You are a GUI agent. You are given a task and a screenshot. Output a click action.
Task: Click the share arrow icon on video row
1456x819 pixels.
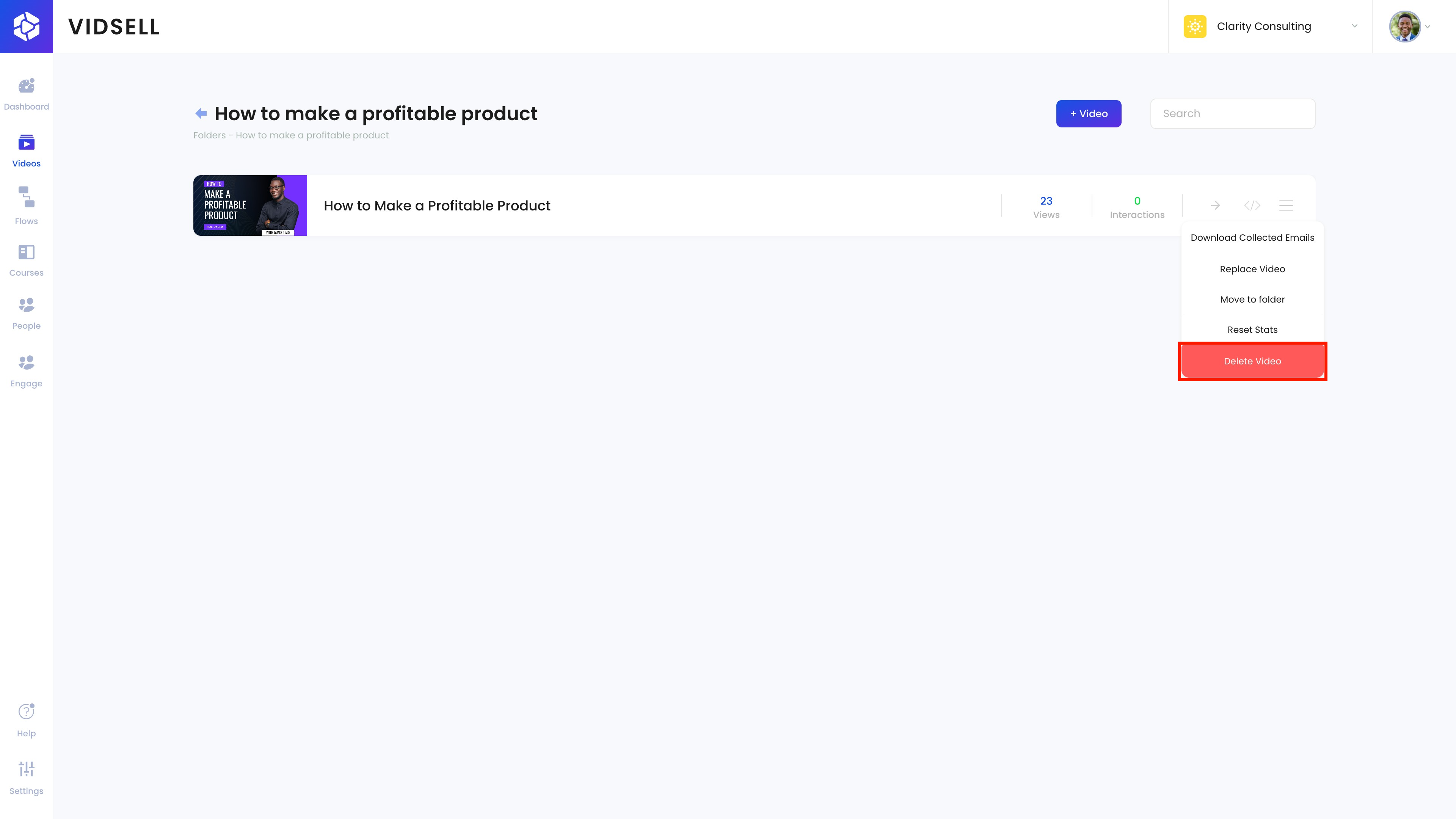pos(1215,205)
